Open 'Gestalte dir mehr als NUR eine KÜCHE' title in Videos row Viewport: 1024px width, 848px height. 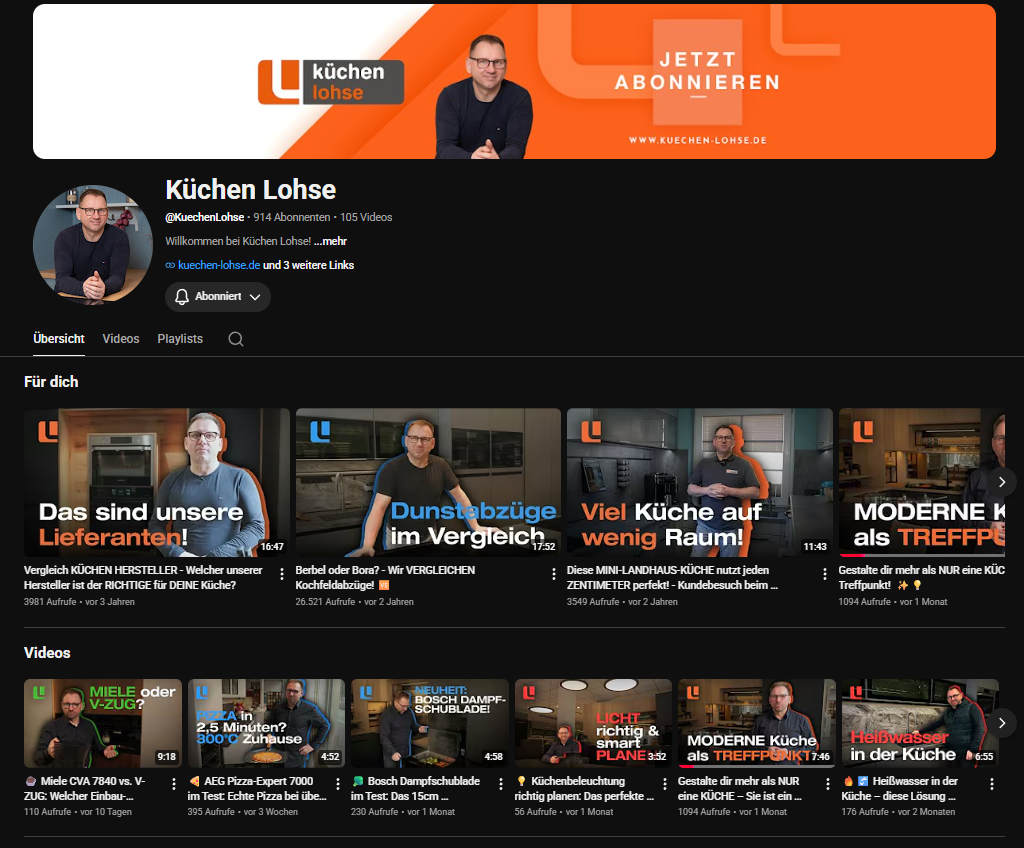coord(740,789)
